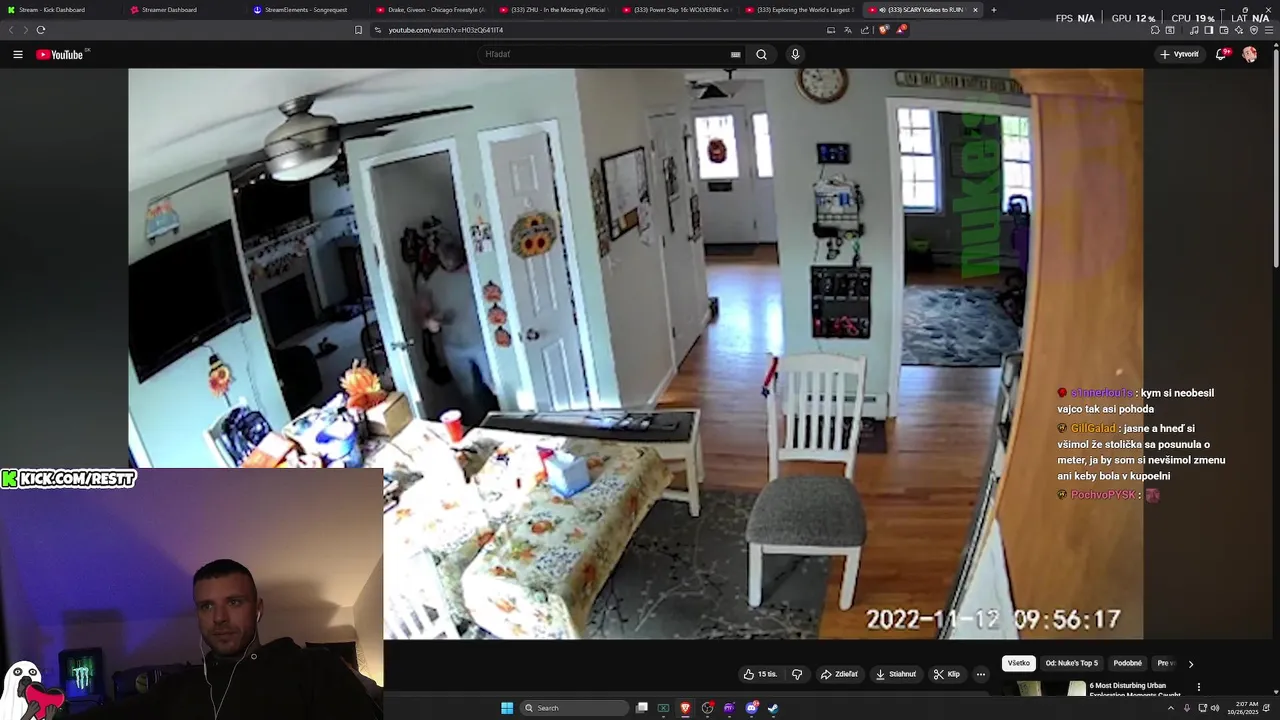The height and width of the screenshot is (720, 1280).
Task: Open the Brave VPN shield icon
Action: (x=1254, y=30)
